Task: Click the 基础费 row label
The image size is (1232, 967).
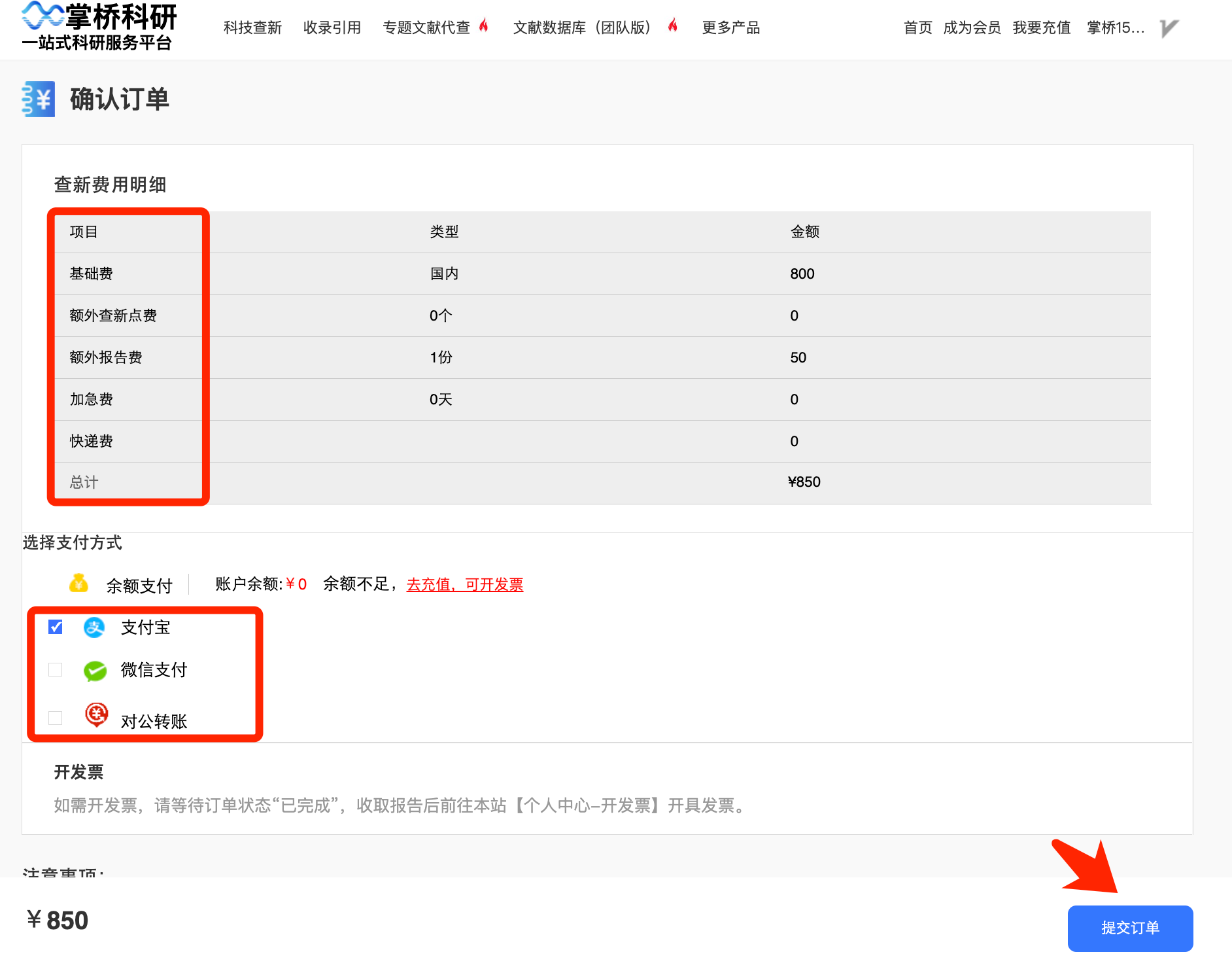Action: [x=92, y=273]
